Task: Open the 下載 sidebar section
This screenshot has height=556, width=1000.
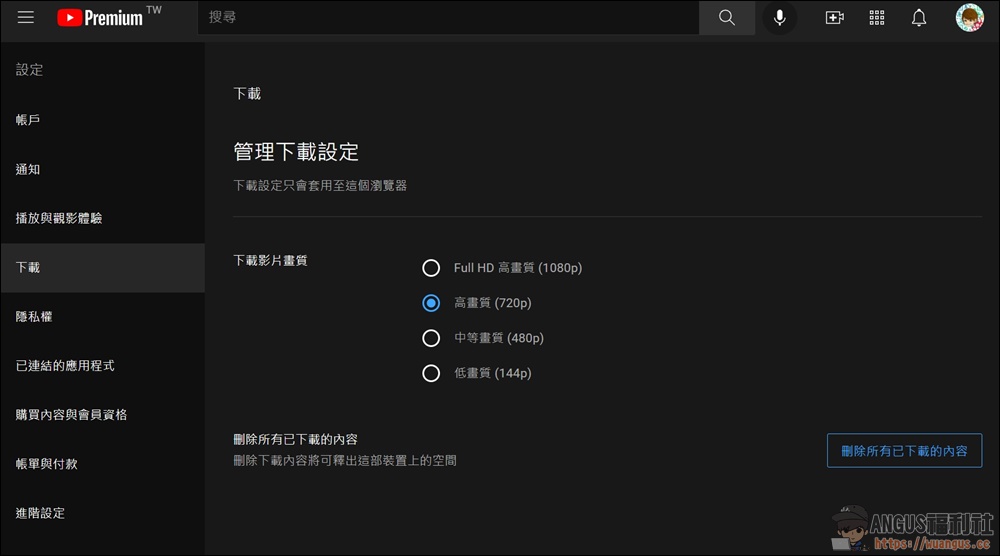Action: coord(103,268)
